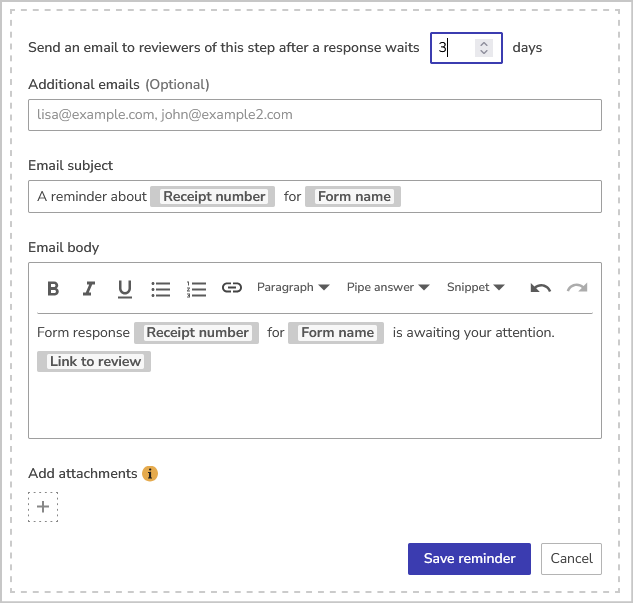Undo the last edit
This screenshot has height=603, width=633.
[541, 288]
